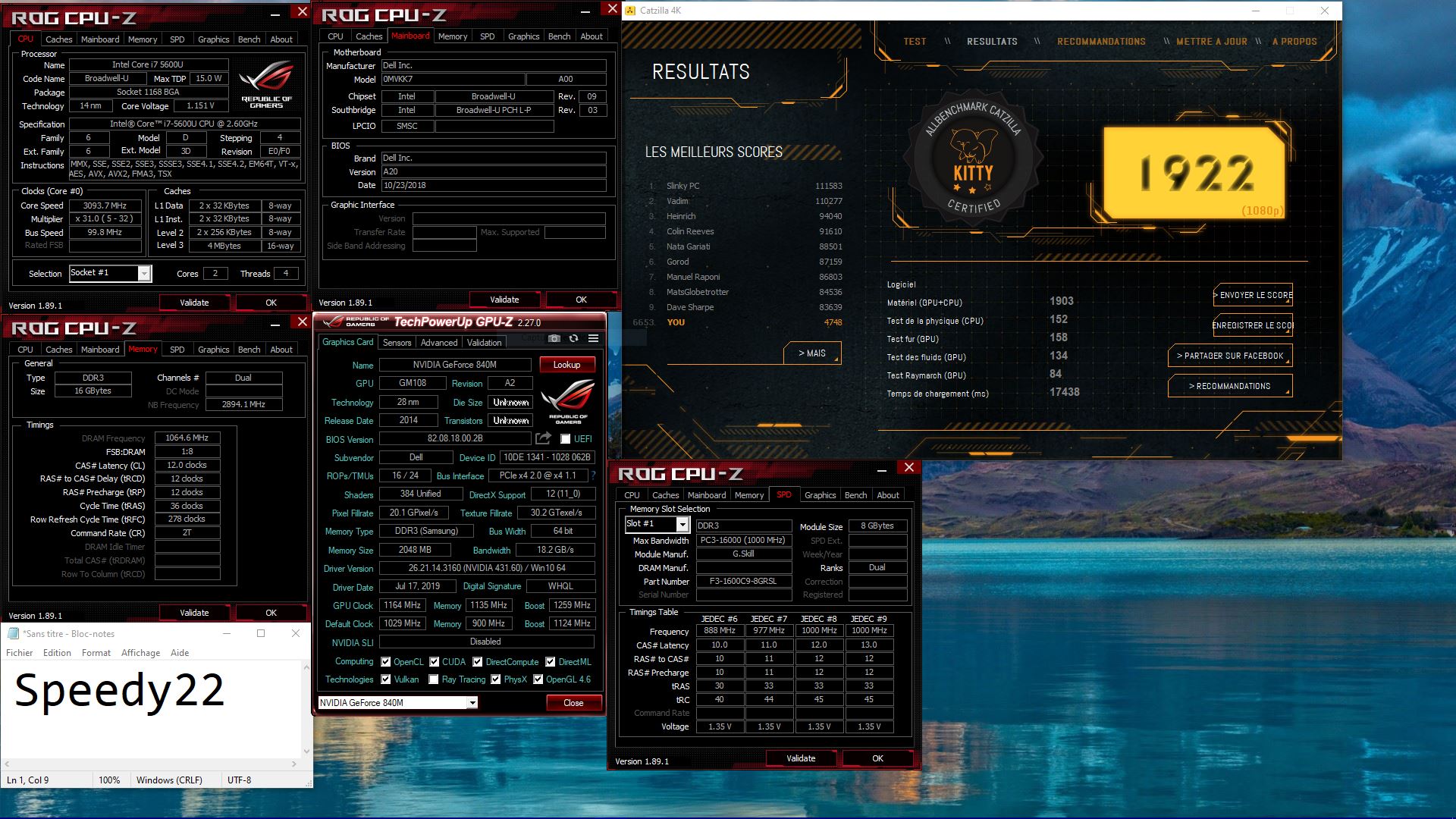This screenshot has width=1456, height=819.
Task: Click the UTF-8 status bar entry in Notepad
Action: pos(239,780)
